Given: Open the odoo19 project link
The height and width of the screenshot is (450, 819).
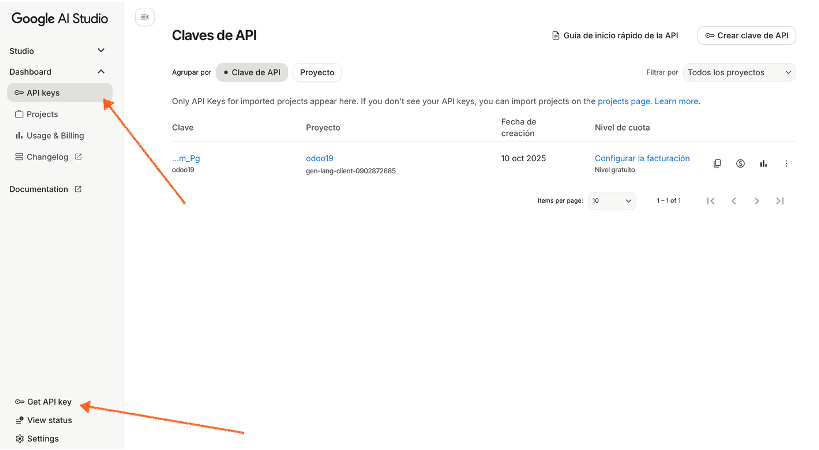Looking at the screenshot, I should coord(319,158).
